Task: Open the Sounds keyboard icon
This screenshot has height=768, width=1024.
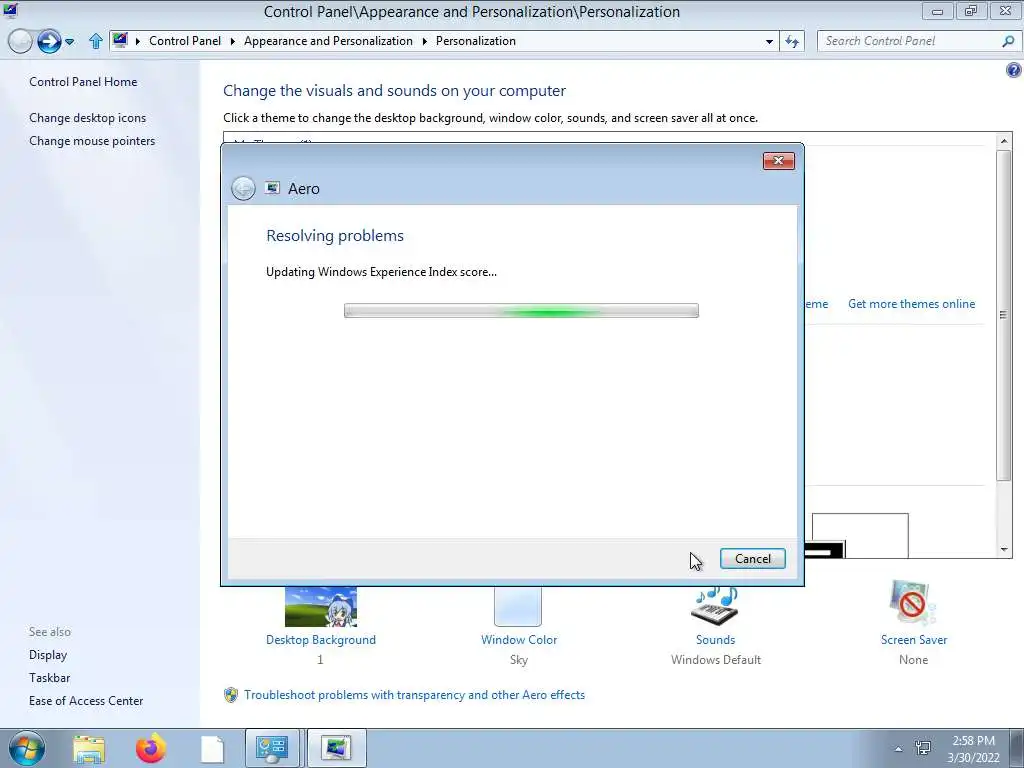Action: pyautogui.click(x=716, y=606)
